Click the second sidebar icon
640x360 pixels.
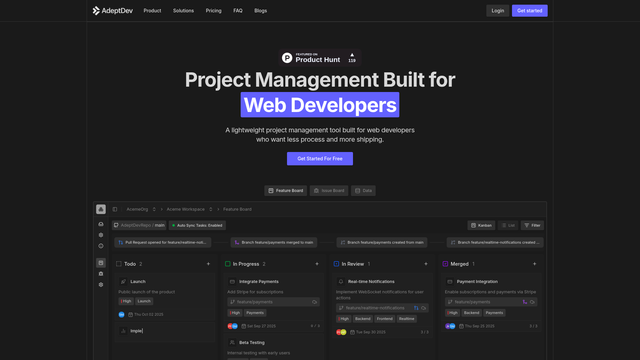tap(101, 235)
